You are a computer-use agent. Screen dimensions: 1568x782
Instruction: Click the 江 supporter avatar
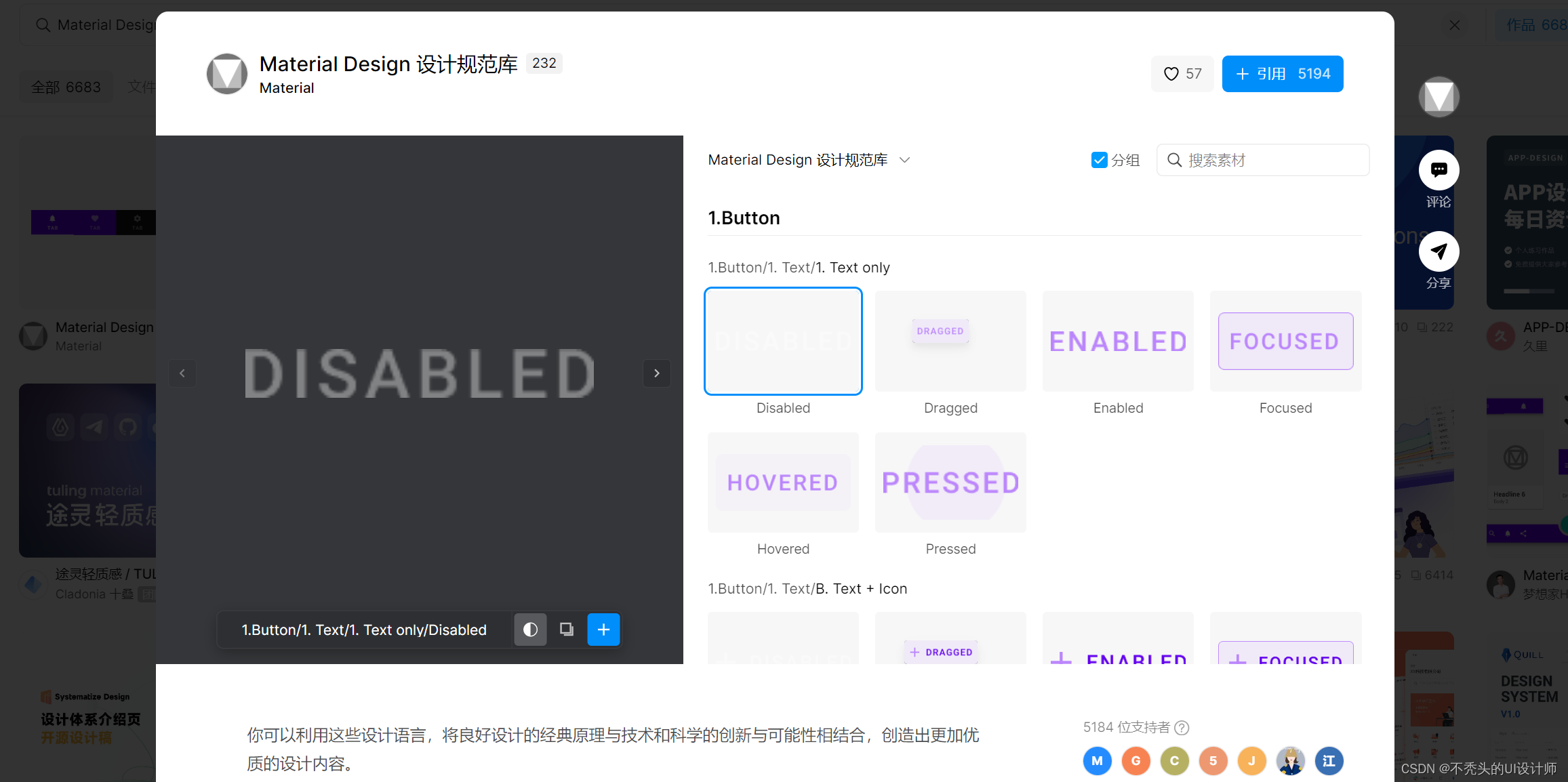point(1329,761)
